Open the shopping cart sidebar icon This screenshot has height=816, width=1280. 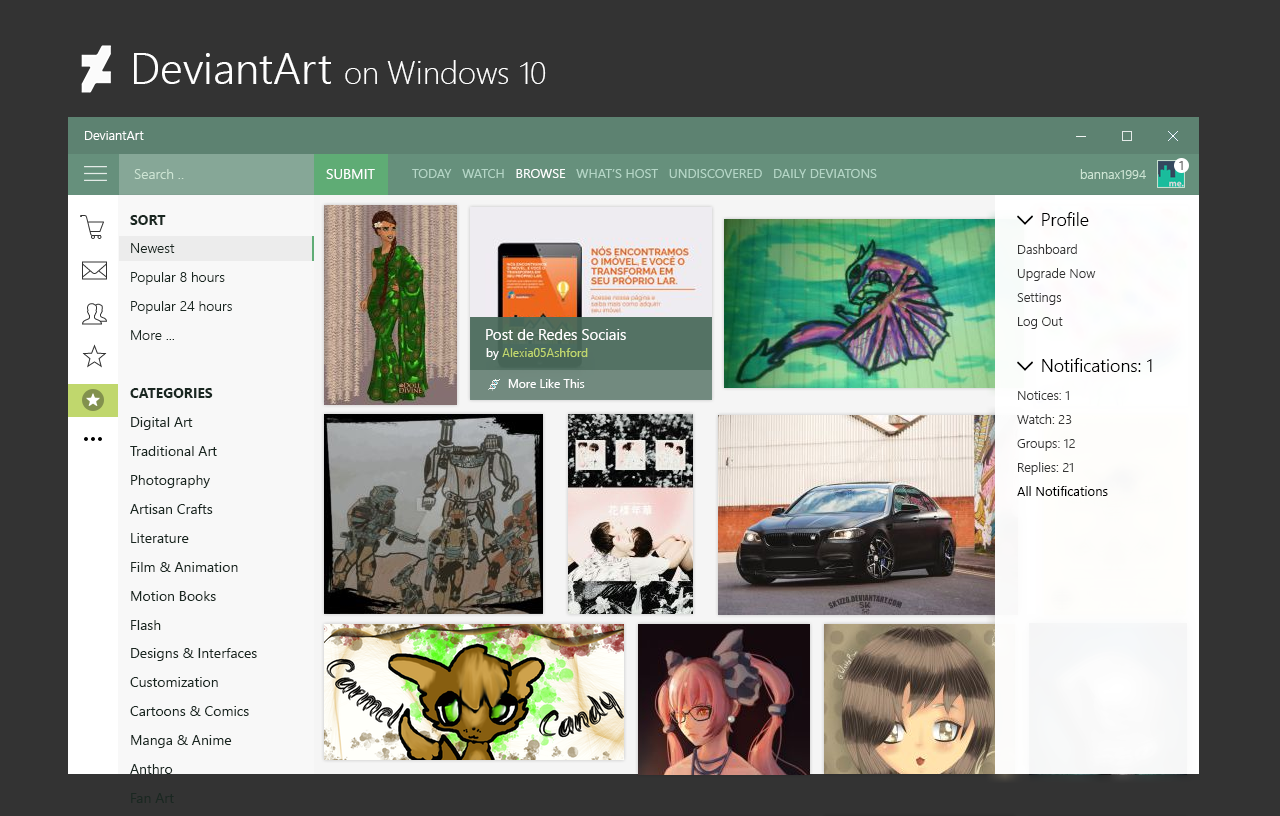click(93, 226)
